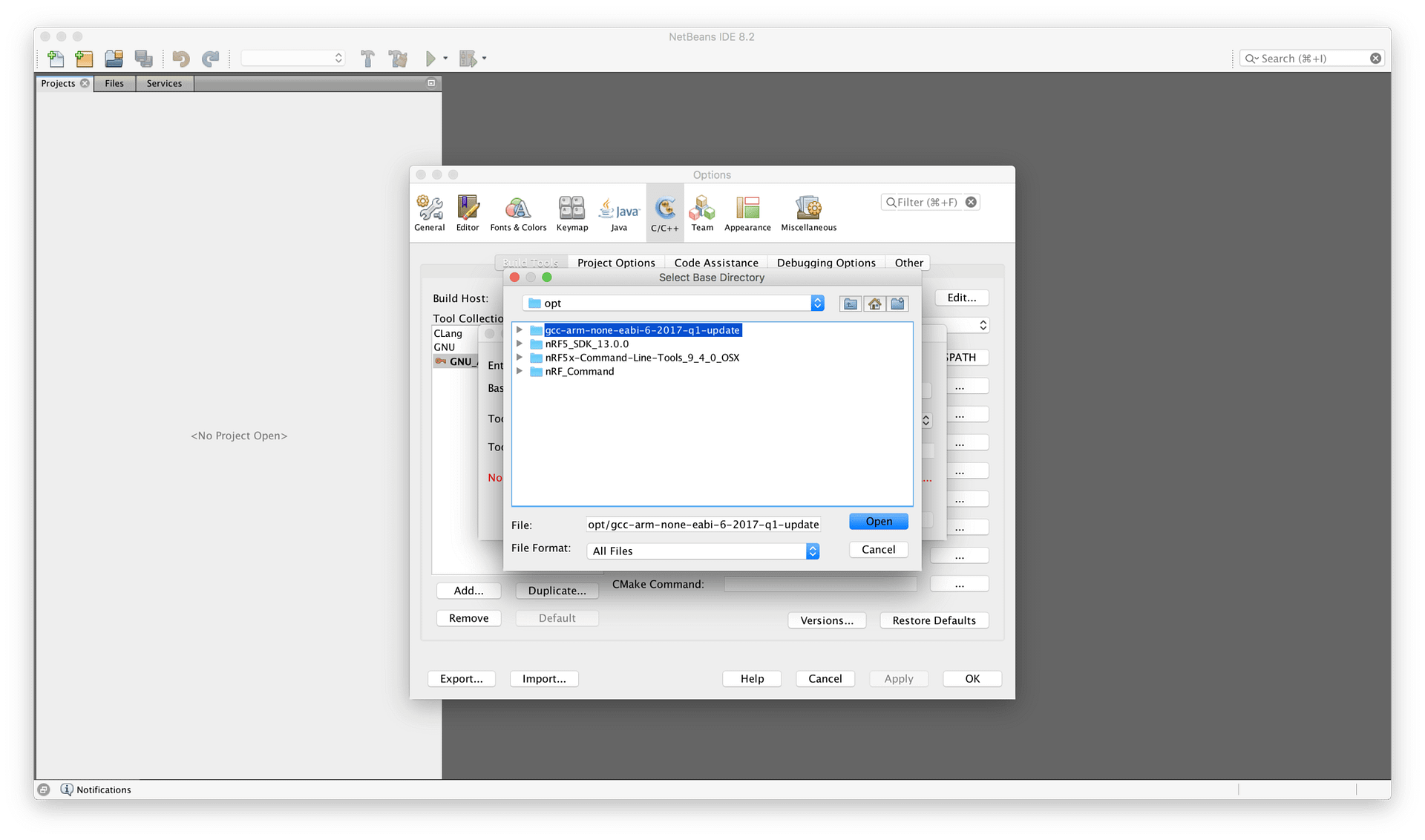
Task: Open the Fonts & Colors category
Action: tap(518, 214)
